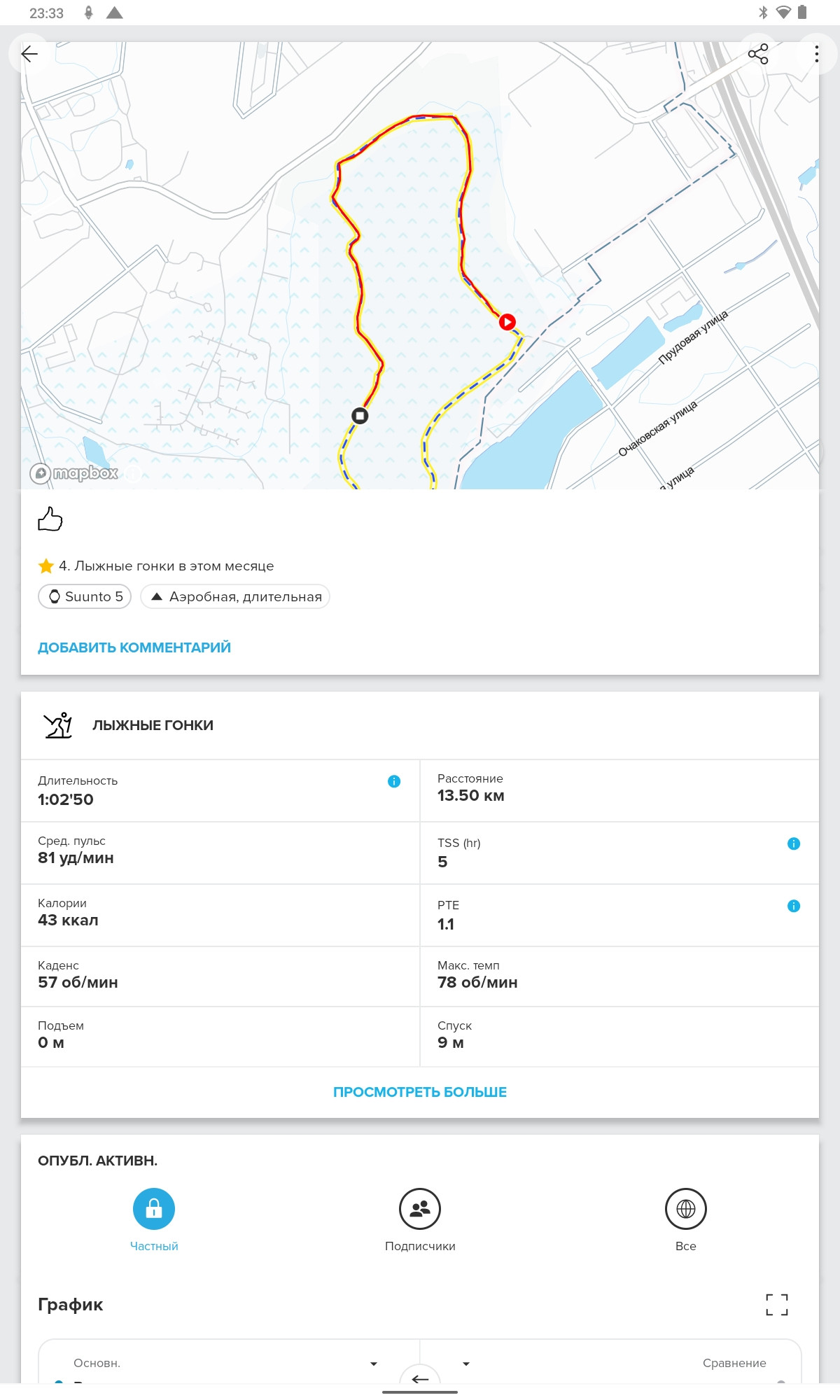840x1400 pixels.
Task: Open the TSS (hr) info icon
Action: click(x=794, y=843)
